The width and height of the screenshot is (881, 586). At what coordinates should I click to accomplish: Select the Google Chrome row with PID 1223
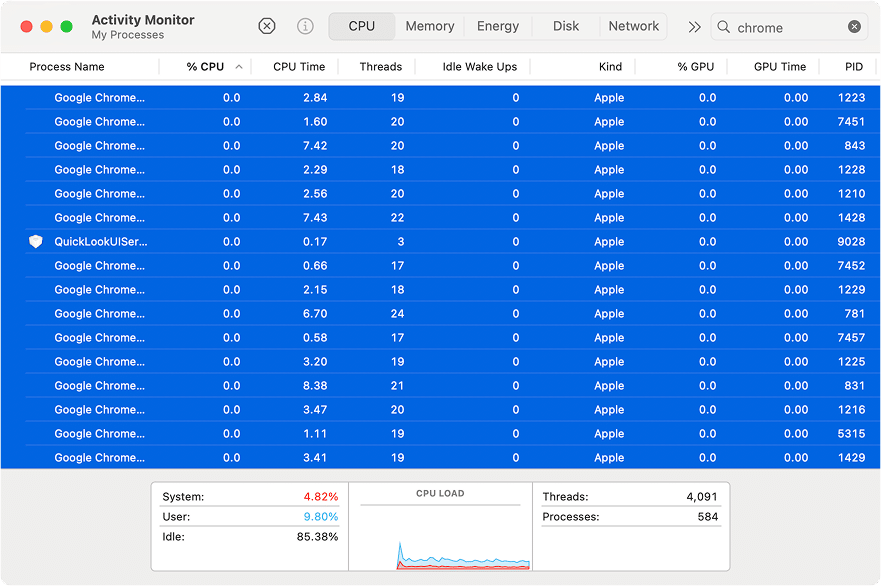point(440,98)
